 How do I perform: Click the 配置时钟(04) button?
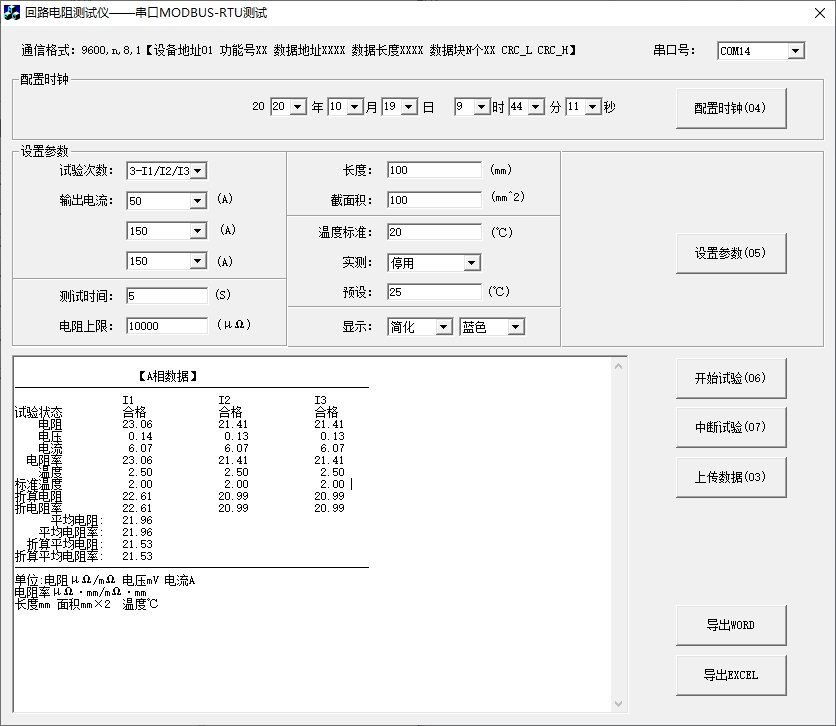click(x=730, y=108)
